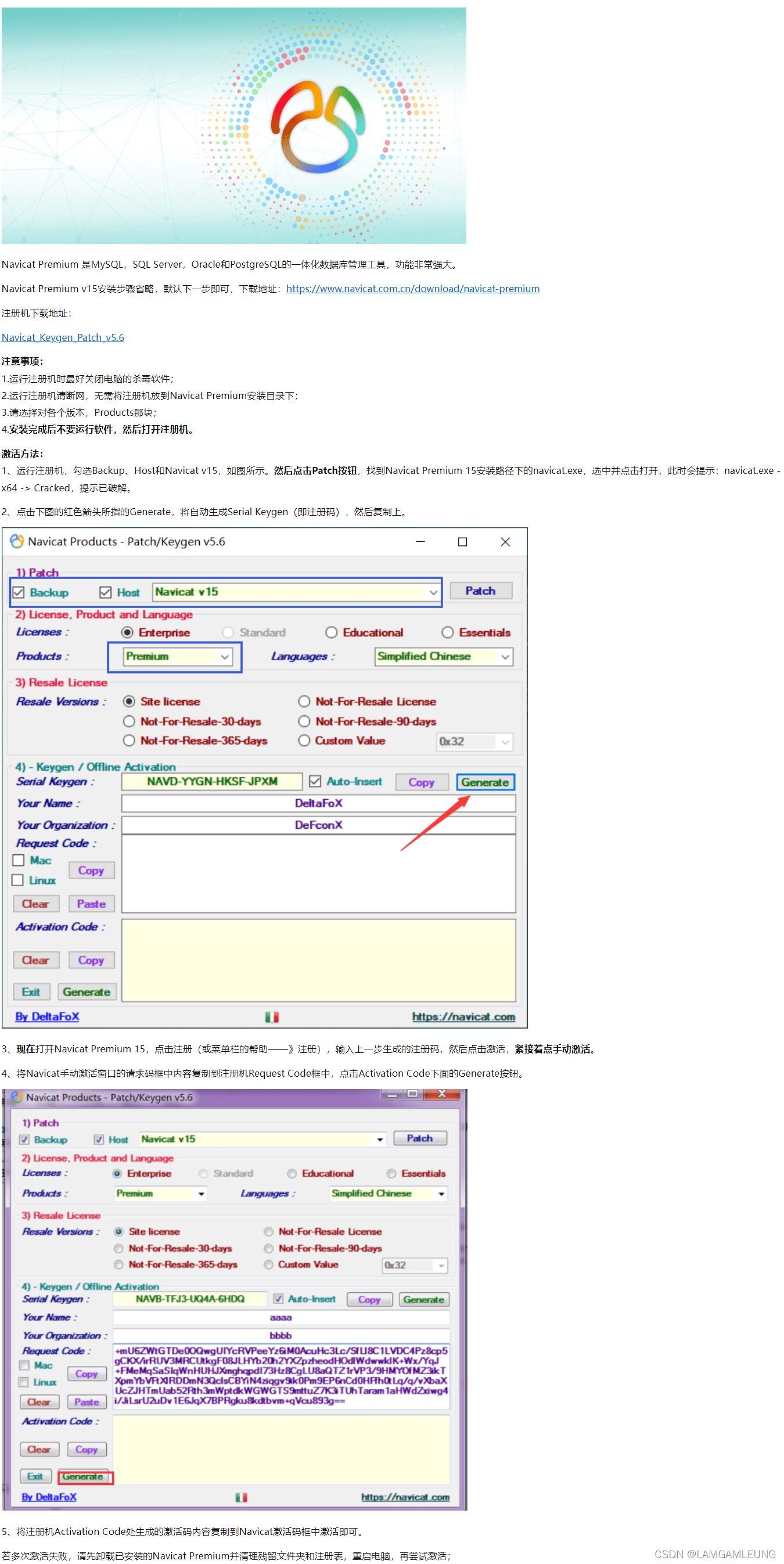This screenshot has height=1564, width=784.
Task: Toggle Auto-Insert checkbox in first keygen screenshot
Action: (x=315, y=781)
